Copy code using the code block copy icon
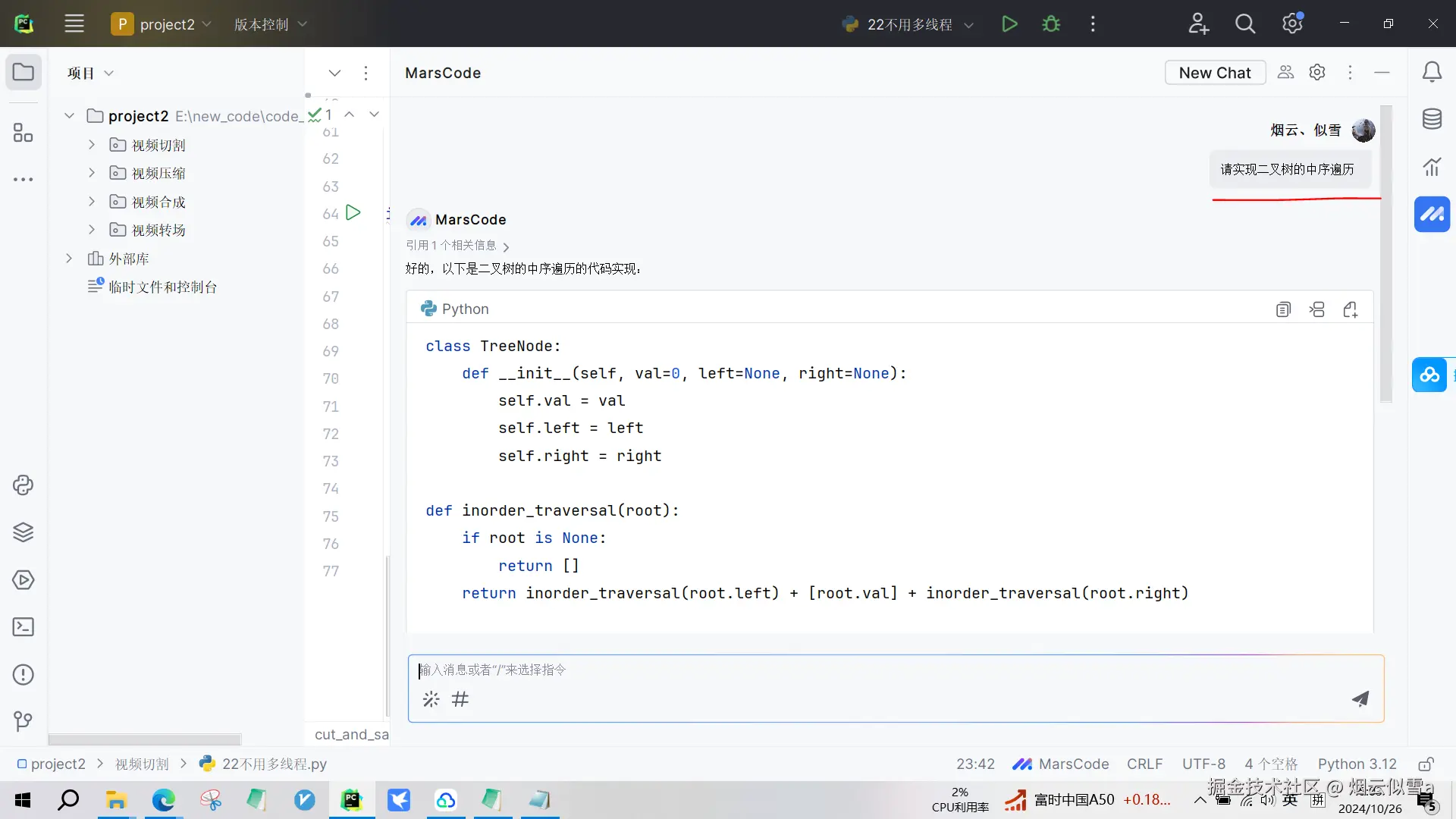Screen dimensions: 1456x819 [1283, 309]
